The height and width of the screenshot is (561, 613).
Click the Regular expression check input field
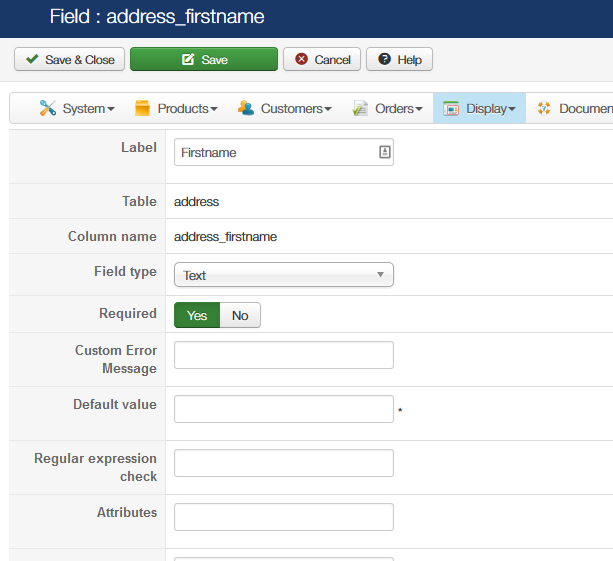click(x=284, y=463)
